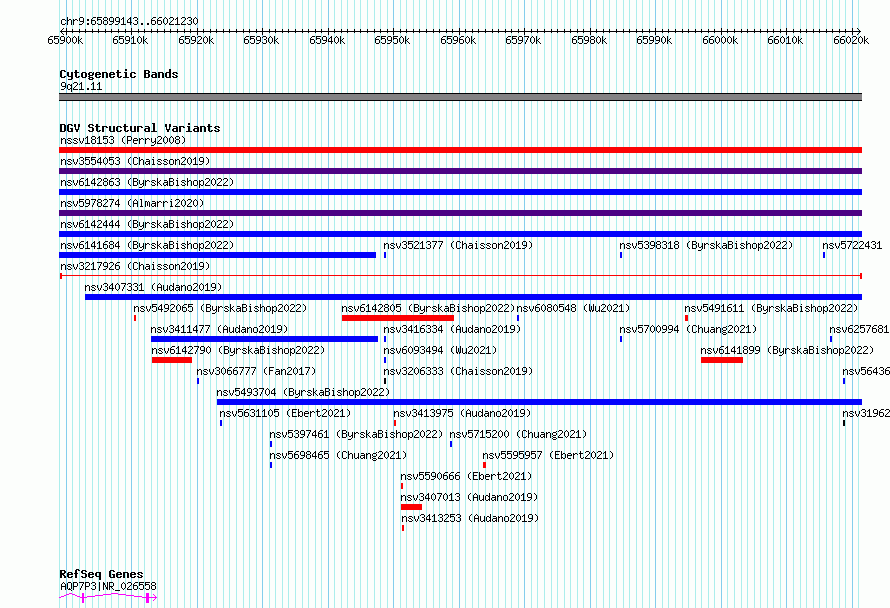Click the 65950k ruler tick label
The width and height of the screenshot is (890, 608).
click(392, 40)
